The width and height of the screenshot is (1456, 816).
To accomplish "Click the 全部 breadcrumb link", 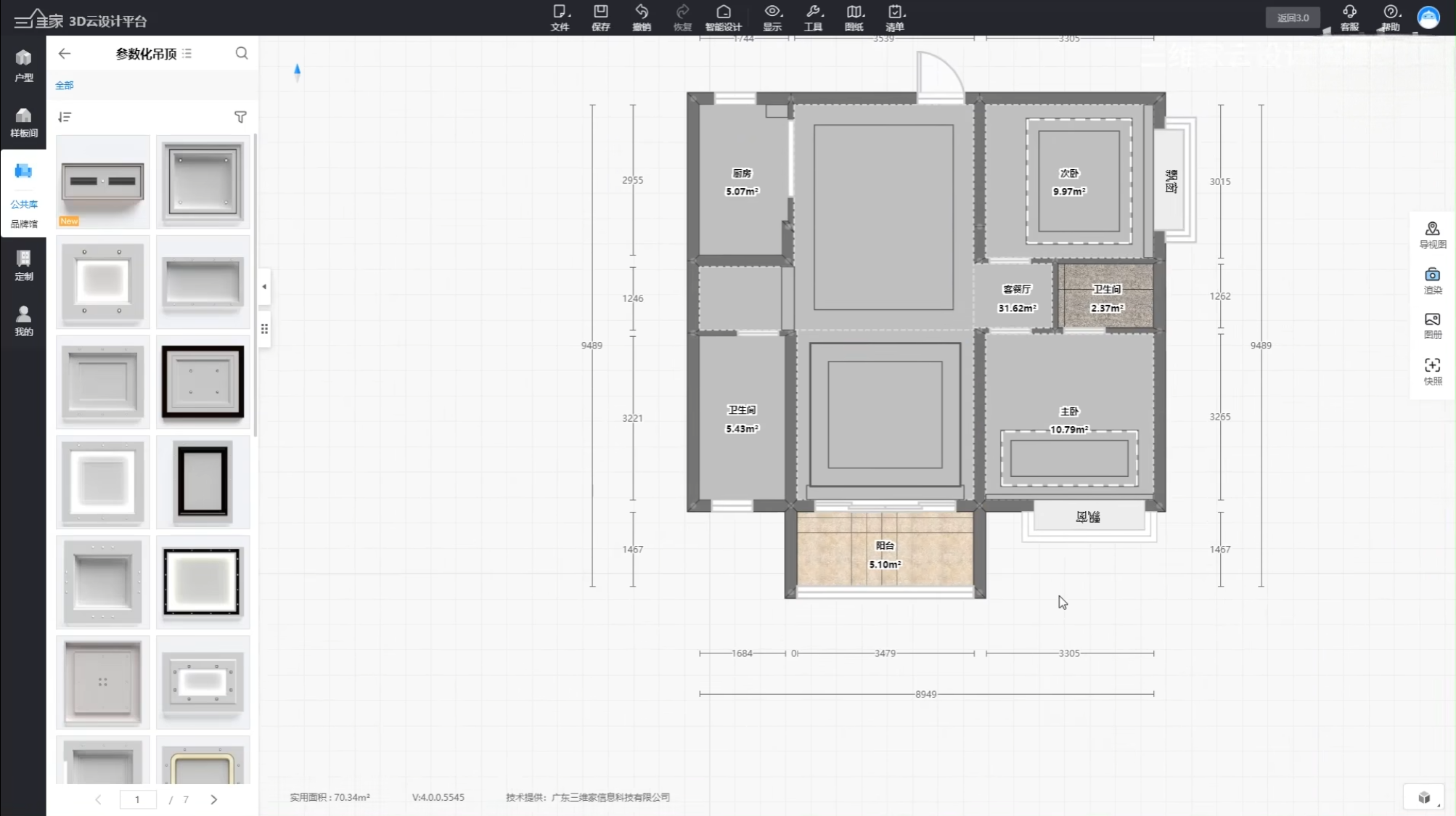I will click(x=64, y=85).
